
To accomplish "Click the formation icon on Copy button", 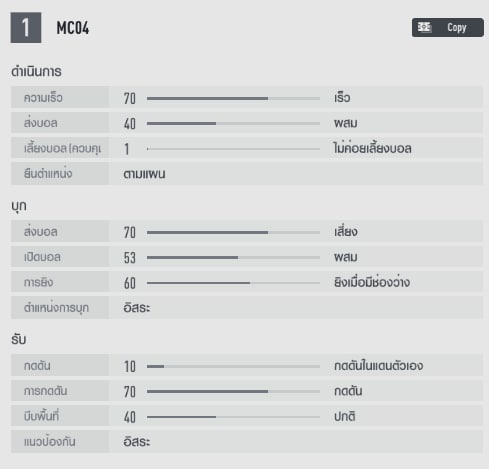I will point(424,27).
